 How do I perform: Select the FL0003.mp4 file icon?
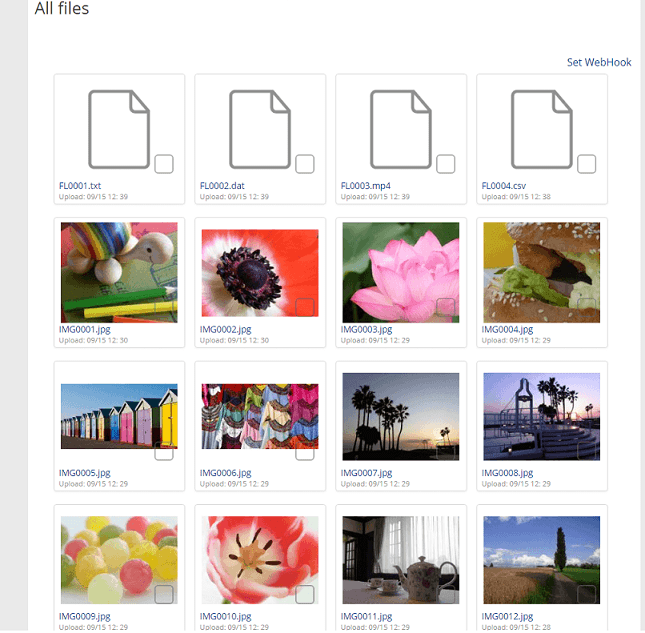(x=400, y=128)
